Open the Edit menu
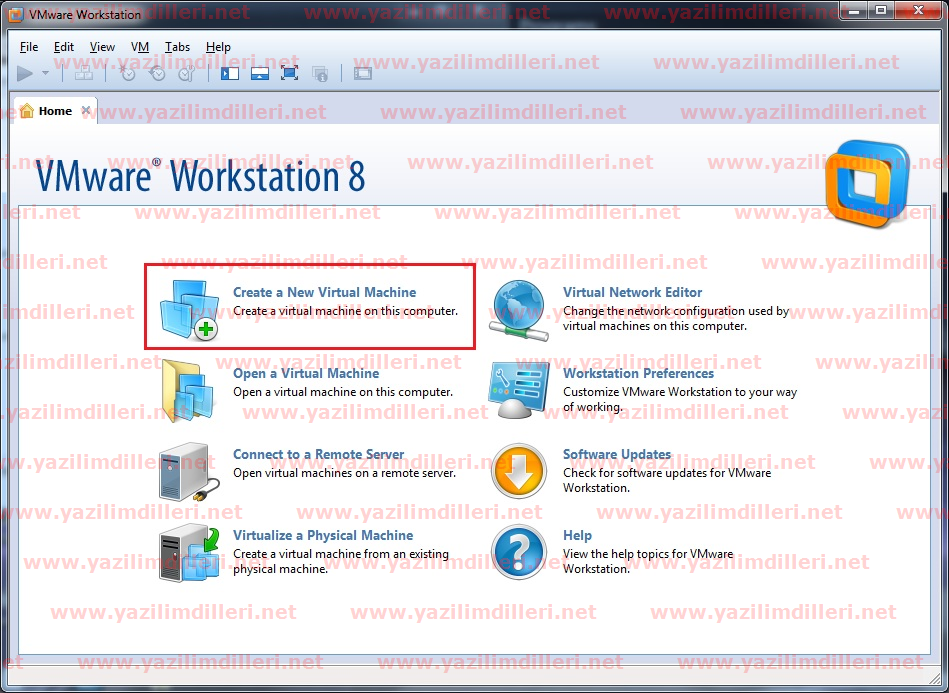949x693 pixels. tap(64, 47)
